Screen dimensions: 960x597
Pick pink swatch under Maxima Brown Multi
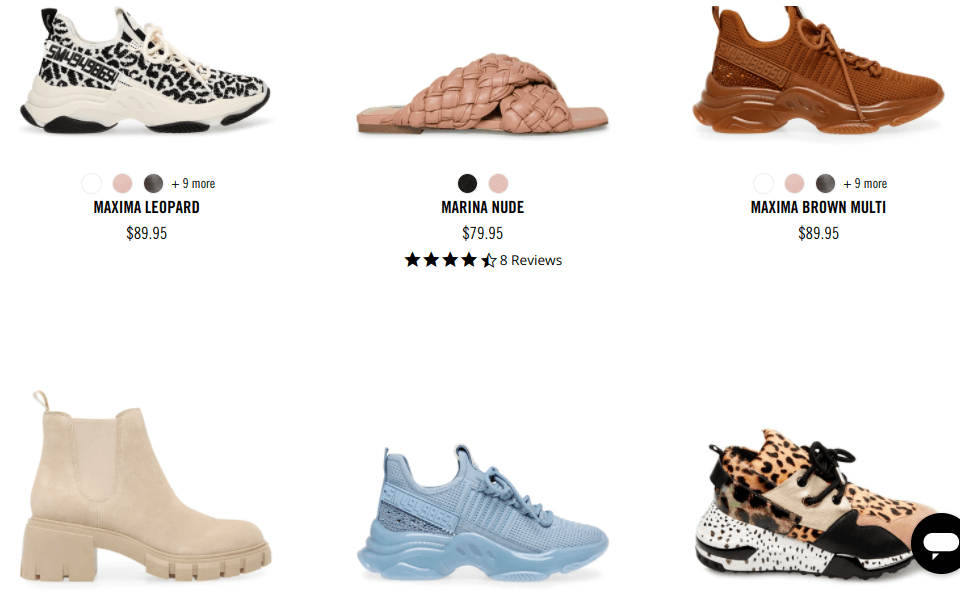[x=794, y=183]
